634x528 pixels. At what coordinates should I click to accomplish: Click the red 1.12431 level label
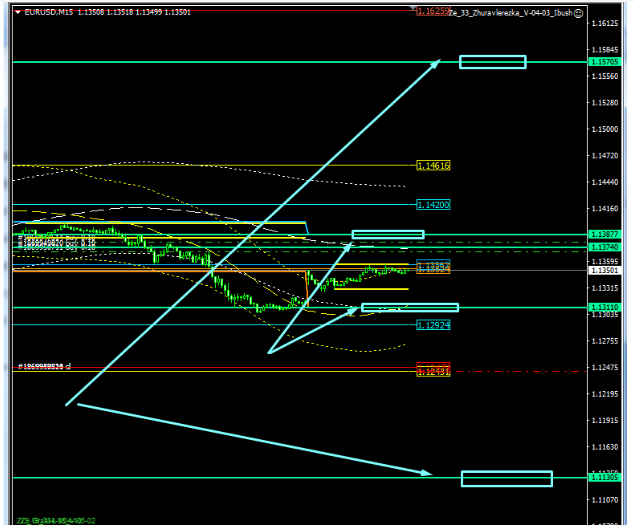[433, 370]
